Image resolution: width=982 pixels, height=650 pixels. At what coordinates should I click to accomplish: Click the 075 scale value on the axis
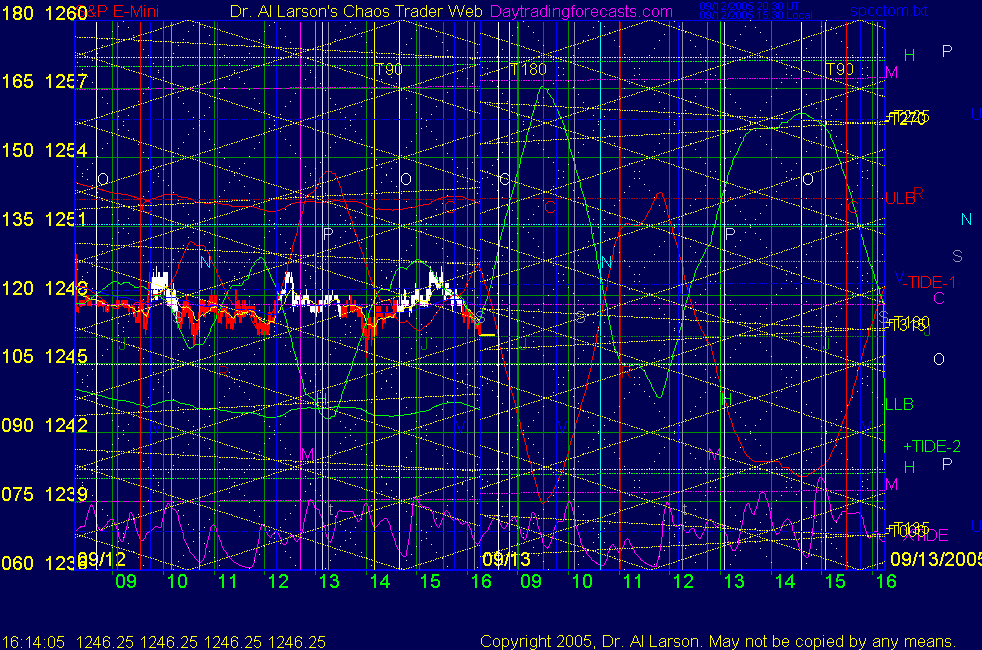(18, 494)
